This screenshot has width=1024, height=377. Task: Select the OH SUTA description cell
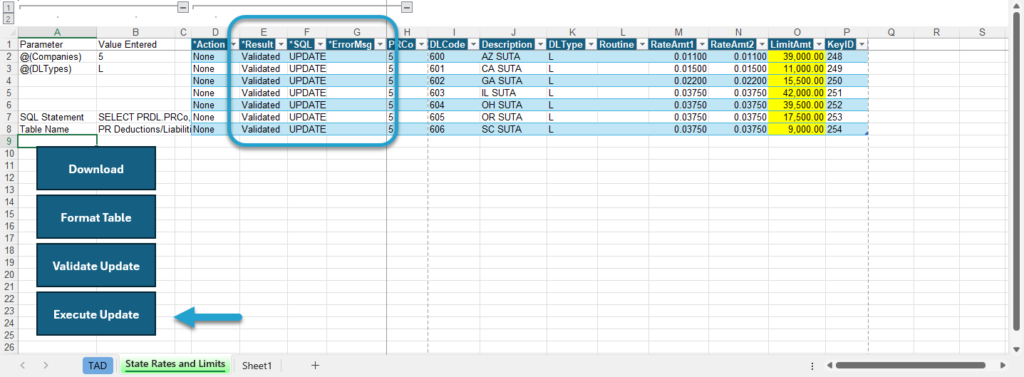tap(513, 105)
